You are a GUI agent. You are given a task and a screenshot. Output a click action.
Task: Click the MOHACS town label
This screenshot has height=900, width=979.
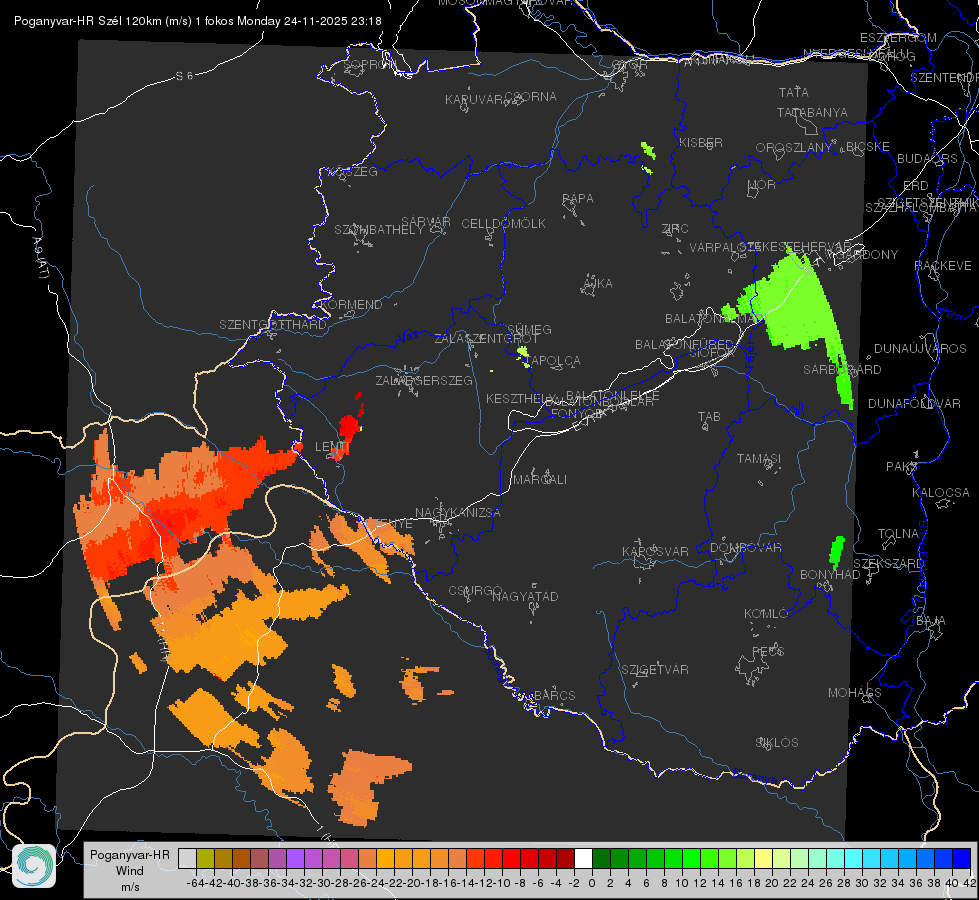pos(855,693)
